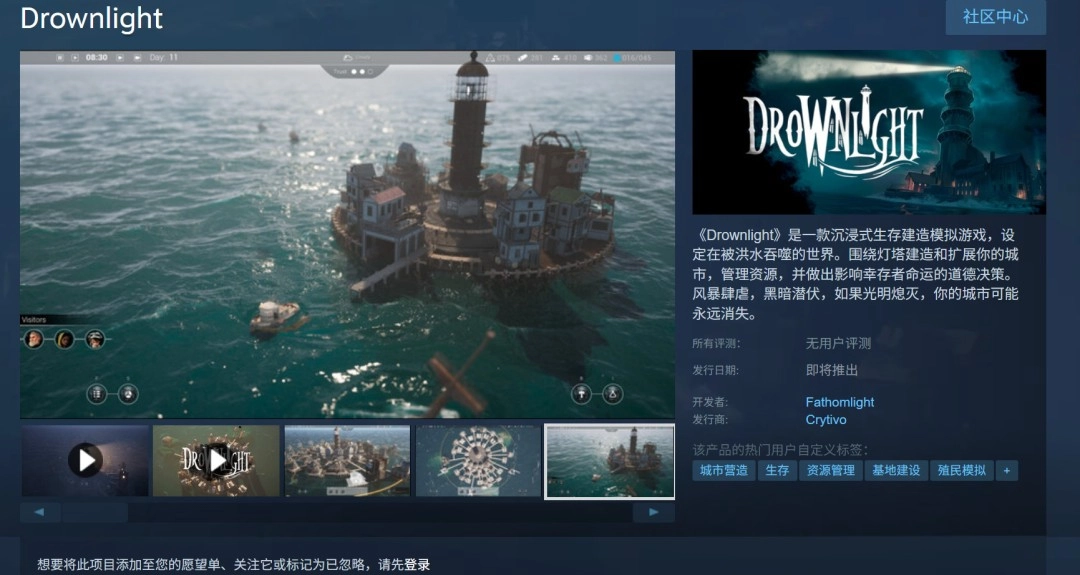This screenshot has width=1080, height=575.
Task: Click the third visitor portrait with cap
Action: pos(95,339)
